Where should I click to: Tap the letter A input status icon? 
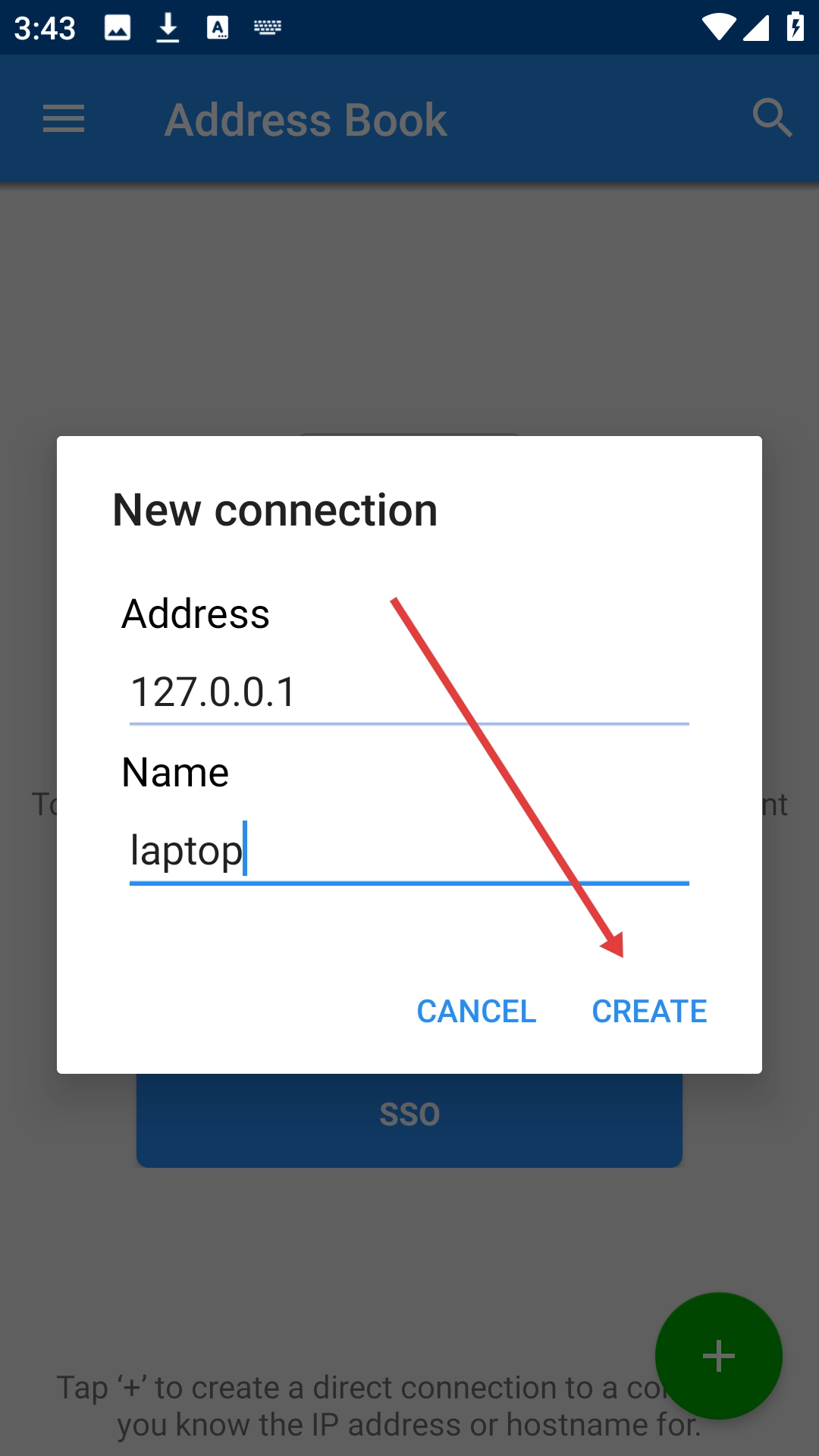pos(218,28)
